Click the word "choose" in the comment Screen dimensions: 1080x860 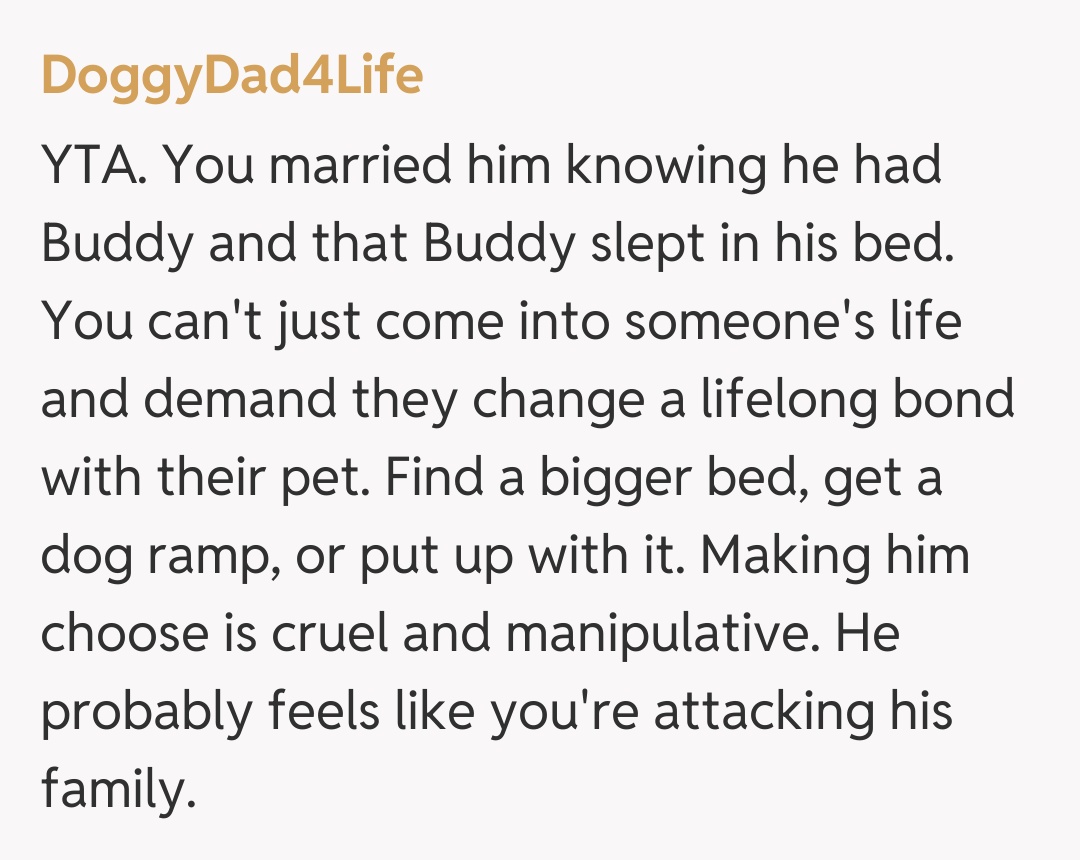point(125,635)
